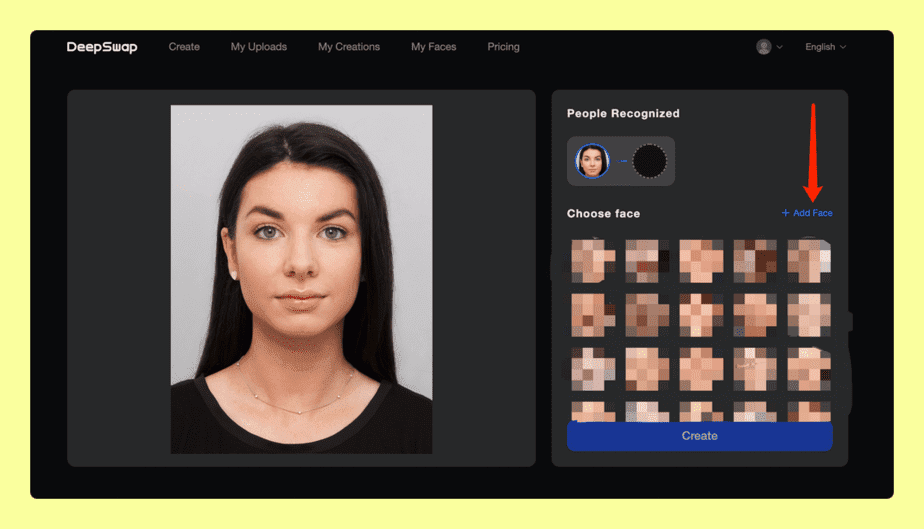Viewport: 924px width, 529px height.
Task: Click the People Recognized heading
Action: [623, 114]
